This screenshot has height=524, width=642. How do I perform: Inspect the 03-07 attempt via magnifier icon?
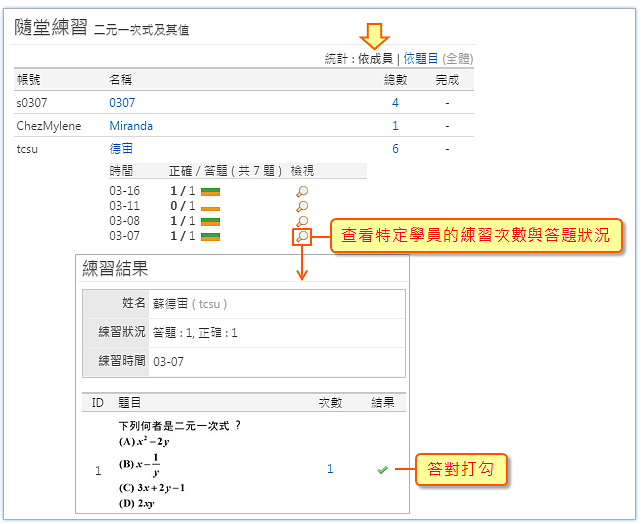point(302,237)
